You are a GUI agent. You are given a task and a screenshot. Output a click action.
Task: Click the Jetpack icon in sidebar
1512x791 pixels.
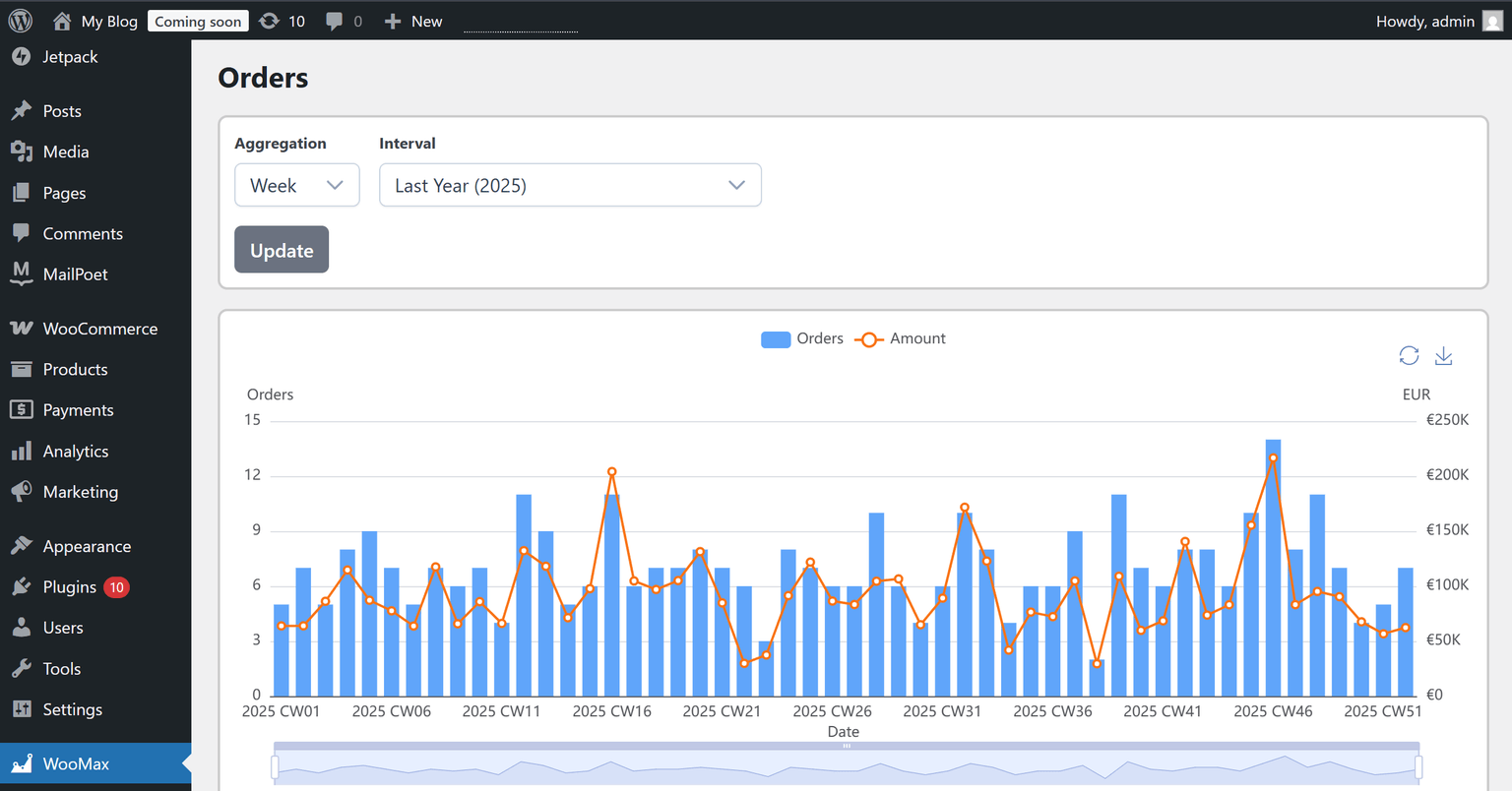click(x=22, y=57)
